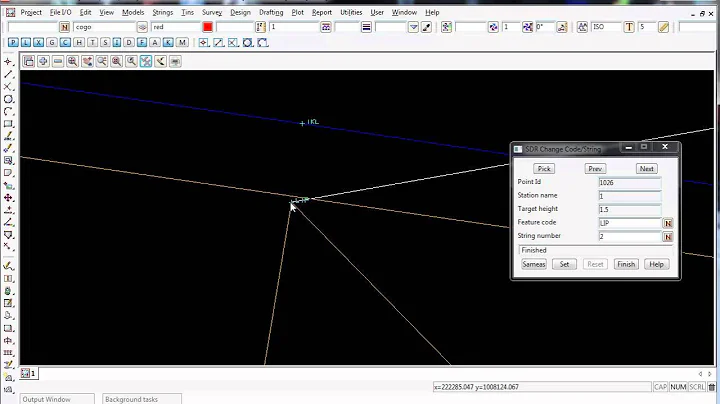Toggle the H snap button

coord(79,43)
